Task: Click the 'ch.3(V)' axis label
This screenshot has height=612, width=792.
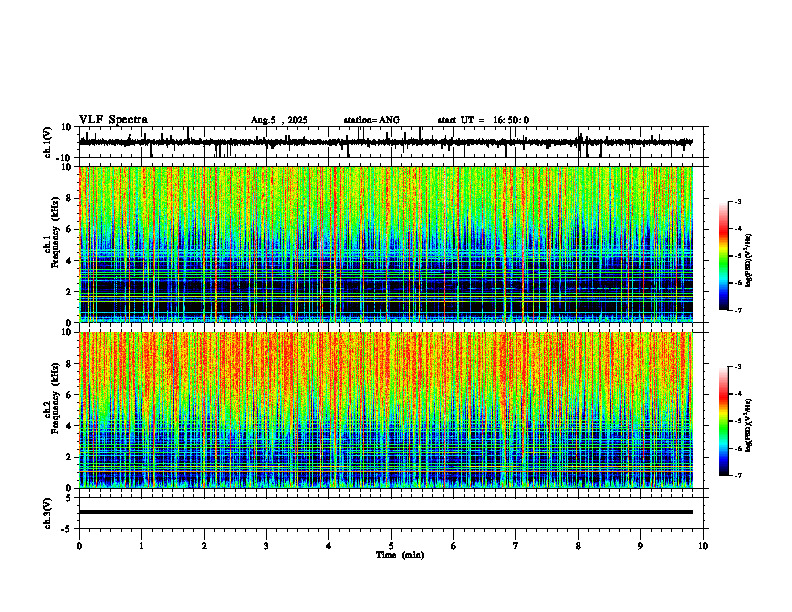Action: [47, 513]
